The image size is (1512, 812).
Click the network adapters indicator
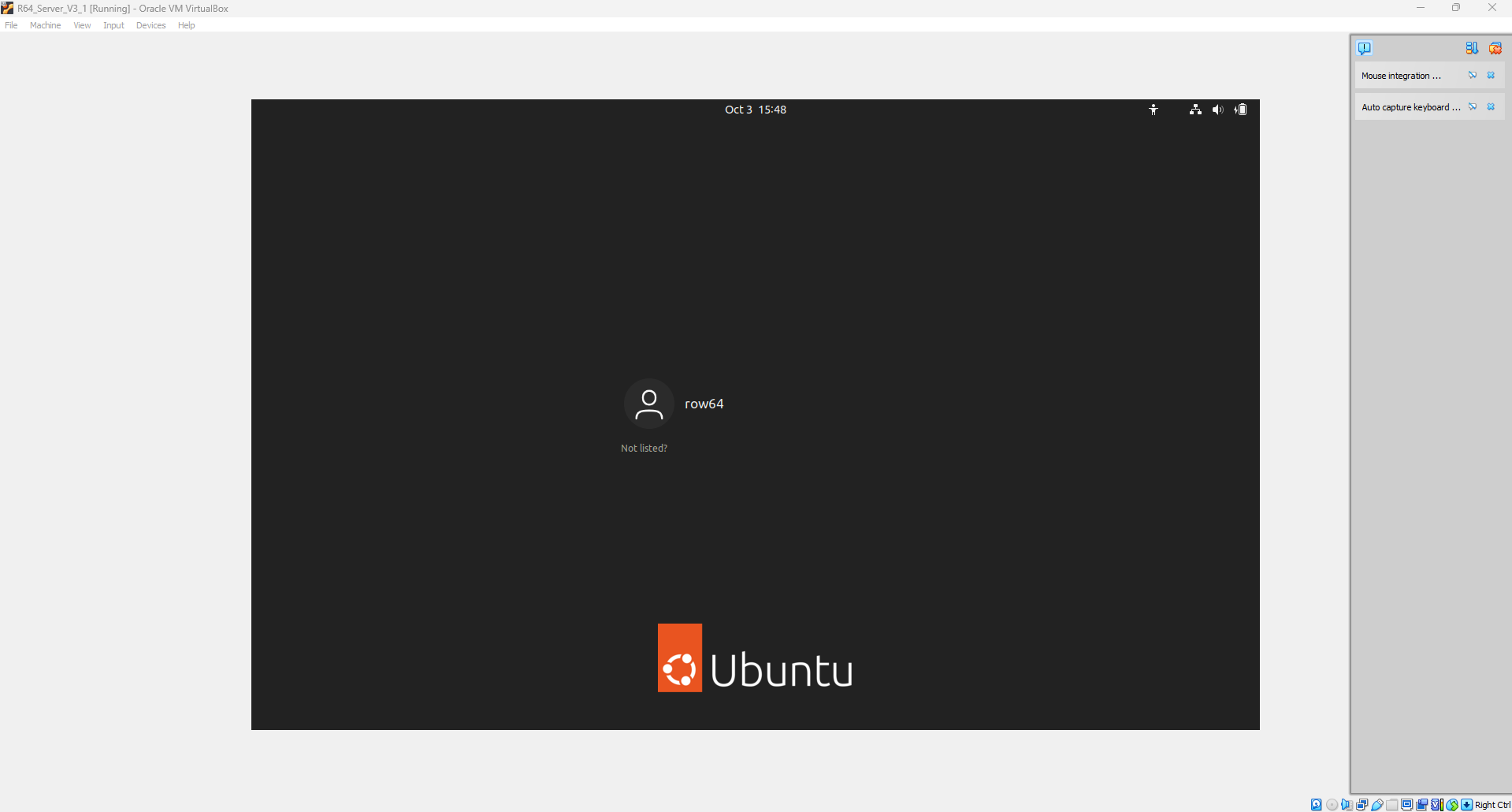[x=1362, y=805]
